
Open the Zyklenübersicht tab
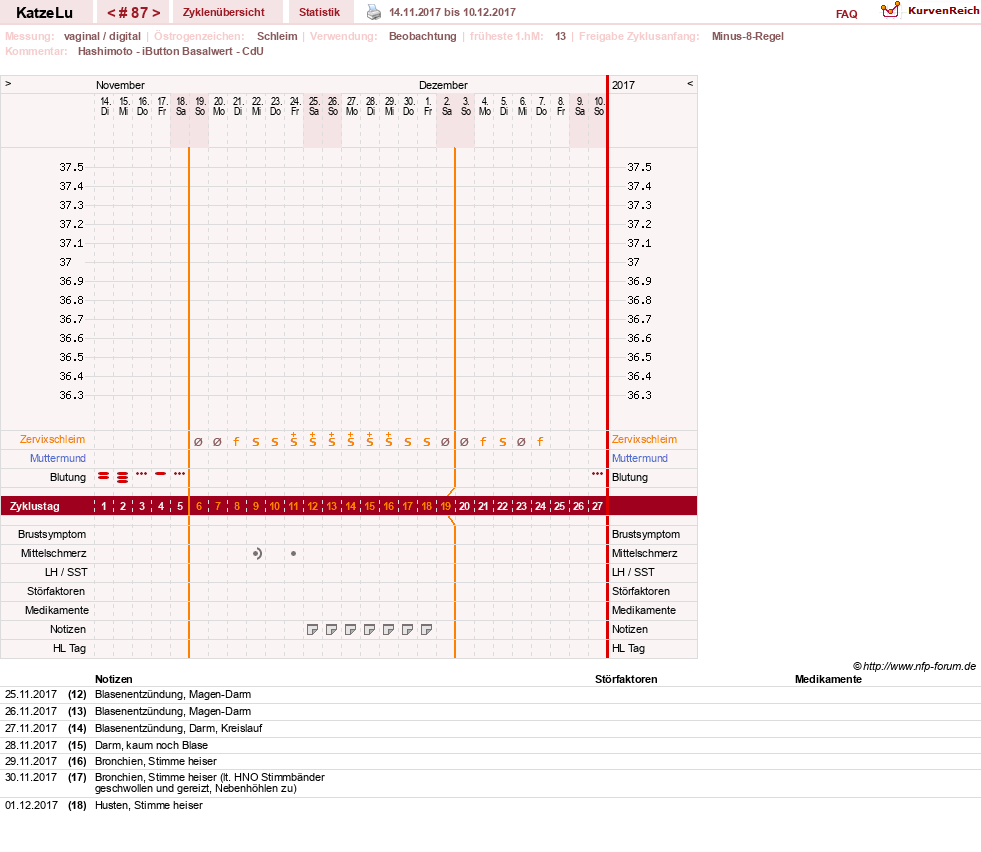click(223, 12)
